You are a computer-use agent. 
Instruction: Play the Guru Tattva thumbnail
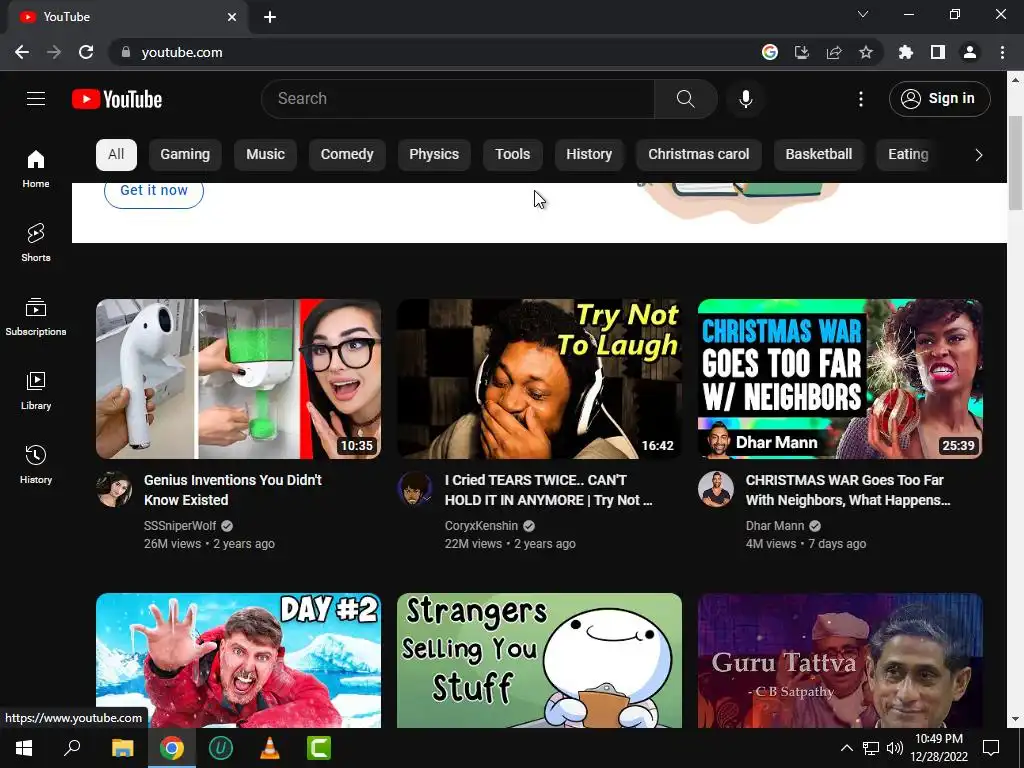pyautogui.click(x=840, y=660)
